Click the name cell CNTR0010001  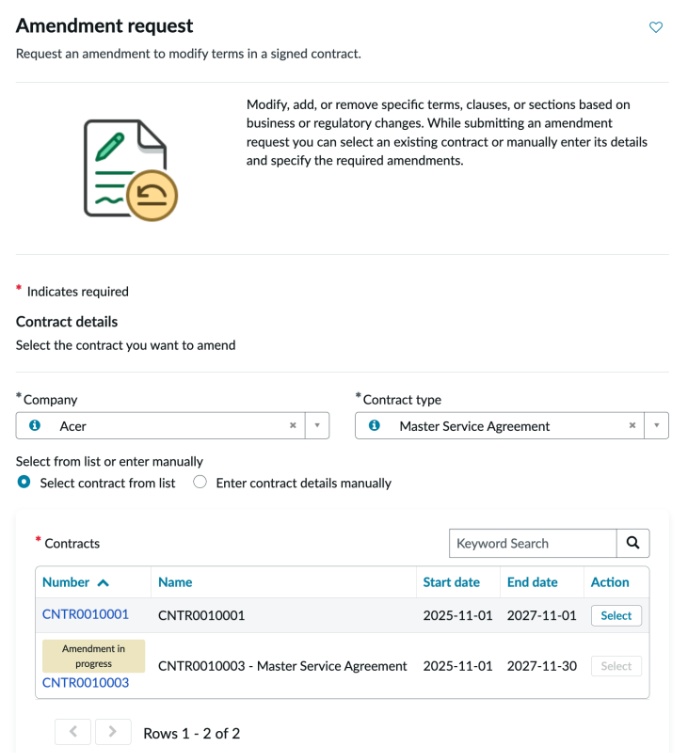[x=201, y=616]
